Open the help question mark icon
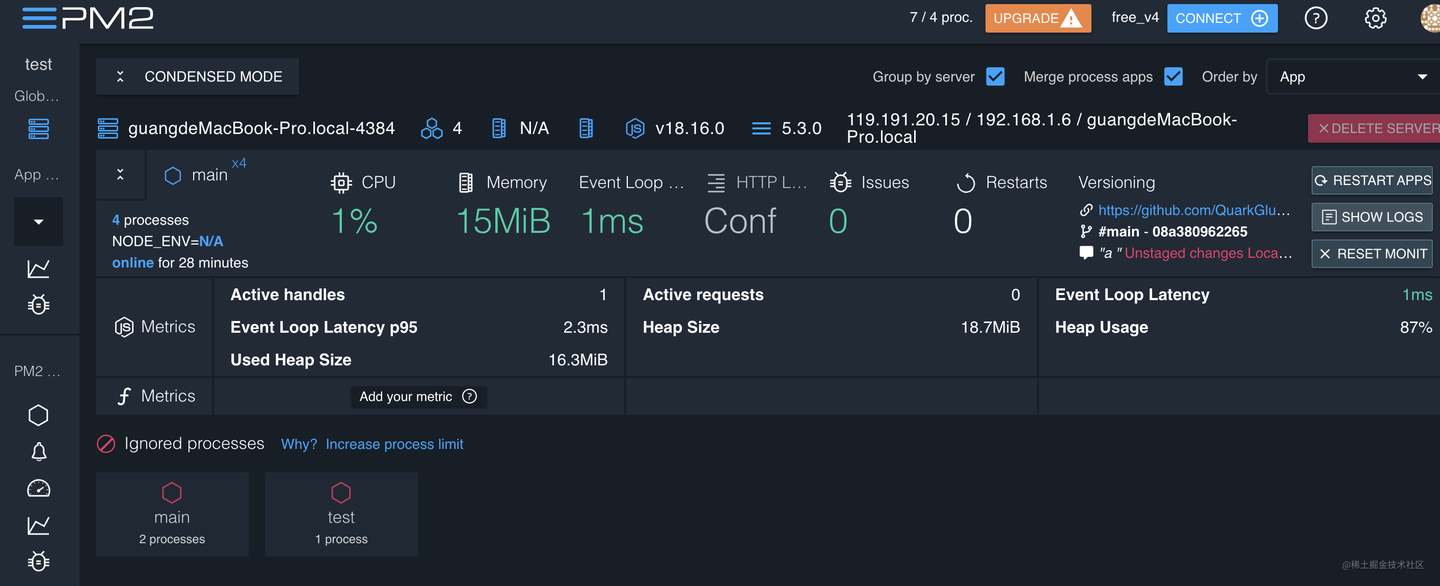Screen dimensions: 1440x586 click(x=1315, y=17)
